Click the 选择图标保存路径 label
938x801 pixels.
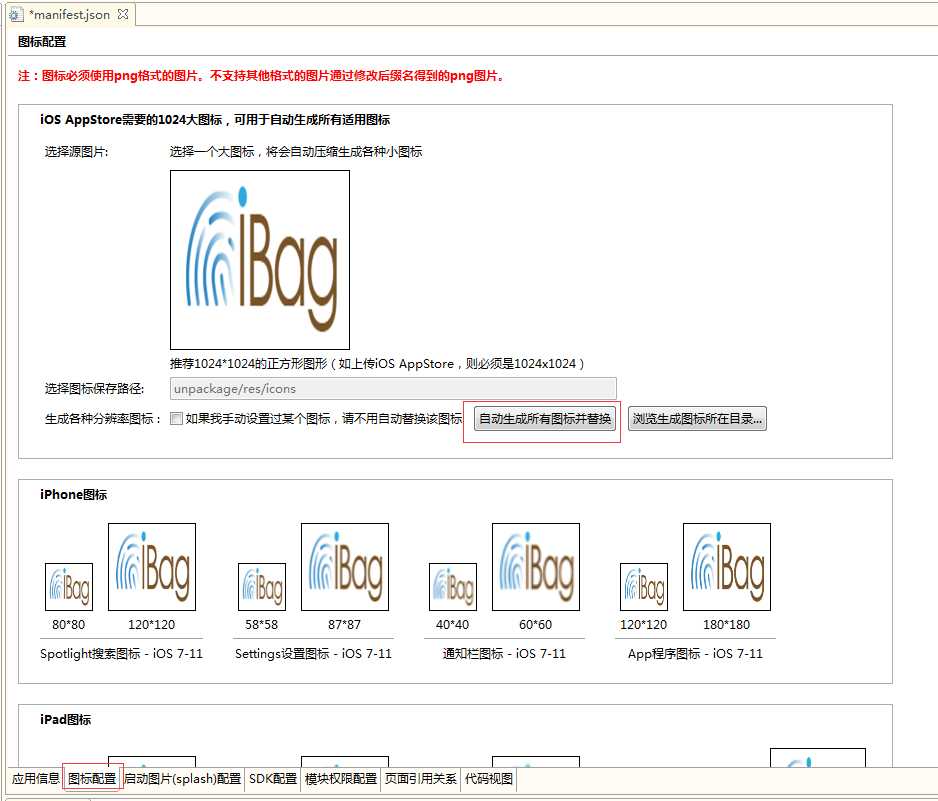pyautogui.click(x=95, y=389)
